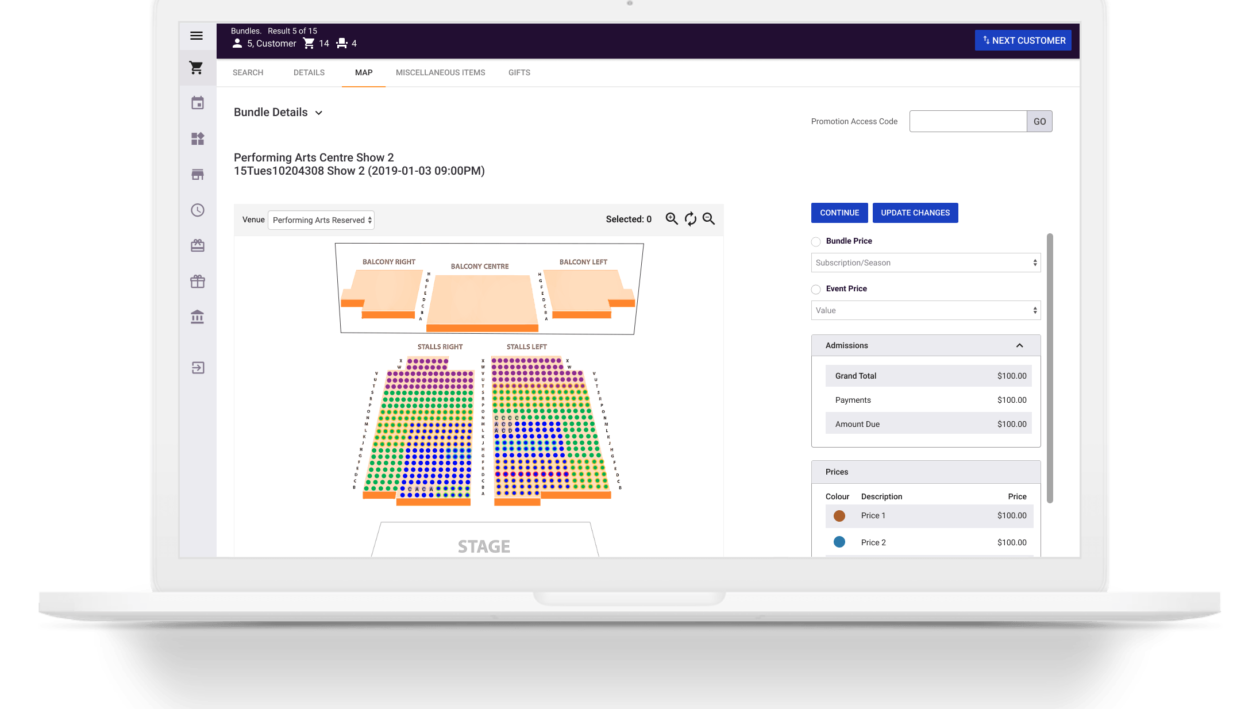The image size is (1260, 709).
Task: Click the bank building sidebar icon
Action: coord(197,317)
